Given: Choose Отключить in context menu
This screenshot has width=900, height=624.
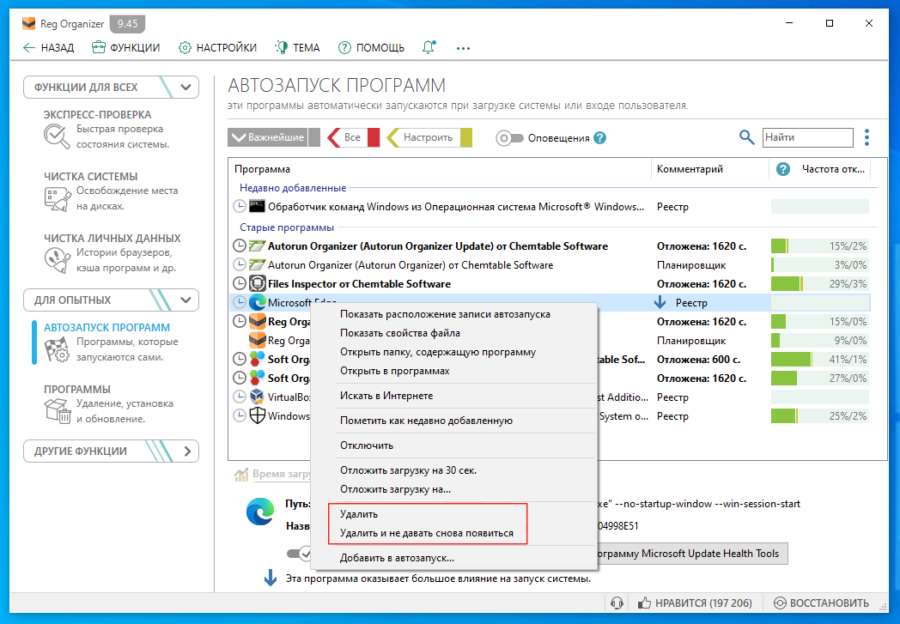Looking at the screenshot, I should click(367, 445).
